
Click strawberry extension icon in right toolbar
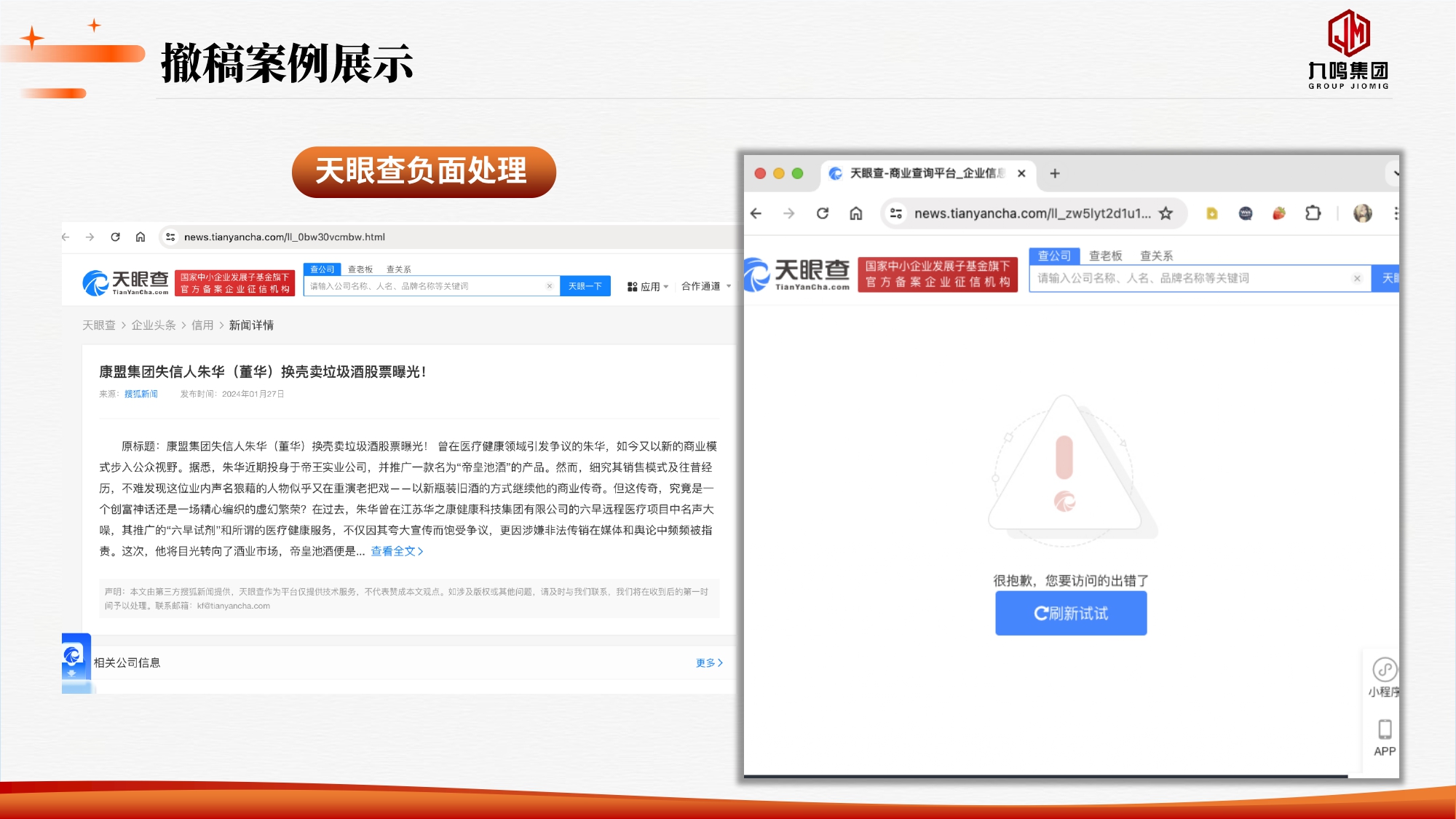pos(1279,213)
